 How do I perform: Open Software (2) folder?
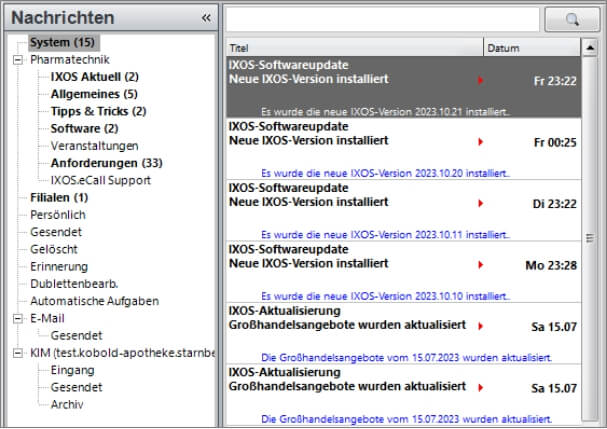pyautogui.click(x=84, y=129)
